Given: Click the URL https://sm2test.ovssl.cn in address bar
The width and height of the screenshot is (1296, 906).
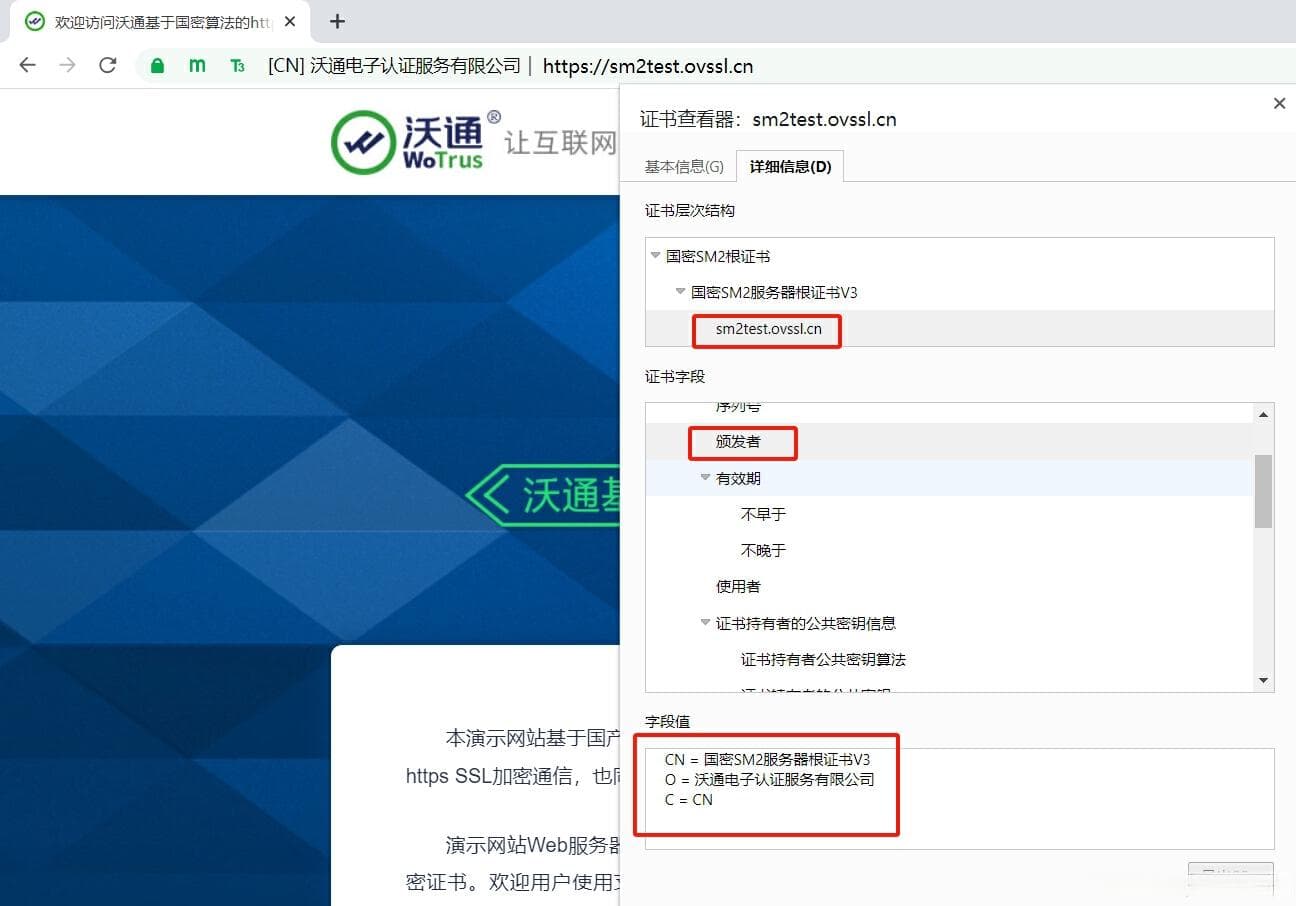Looking at the screenshot, I should pos(648,66).
